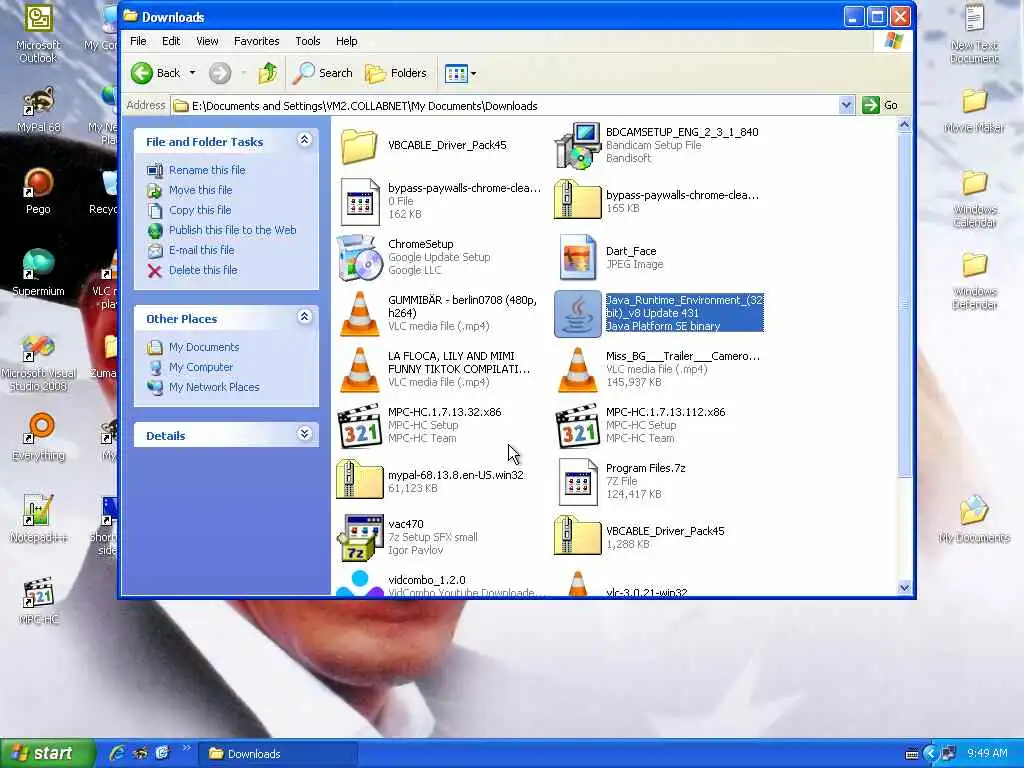Image resolution: width=1024 pixels, height=768 pixels.
Task: Open Internet Explorer from Quick Launch
Action: [118, 753]
